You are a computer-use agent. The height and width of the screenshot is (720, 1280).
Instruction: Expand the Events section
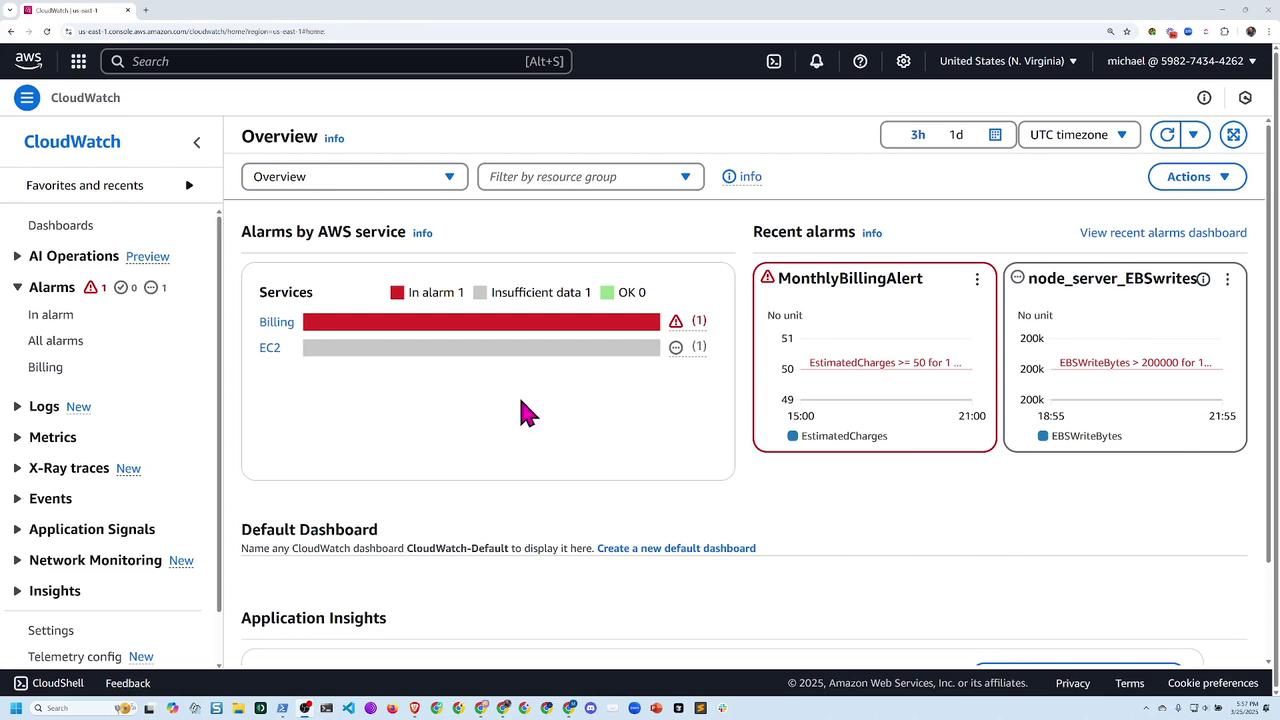pyautogui.click(x=17, y=498)
